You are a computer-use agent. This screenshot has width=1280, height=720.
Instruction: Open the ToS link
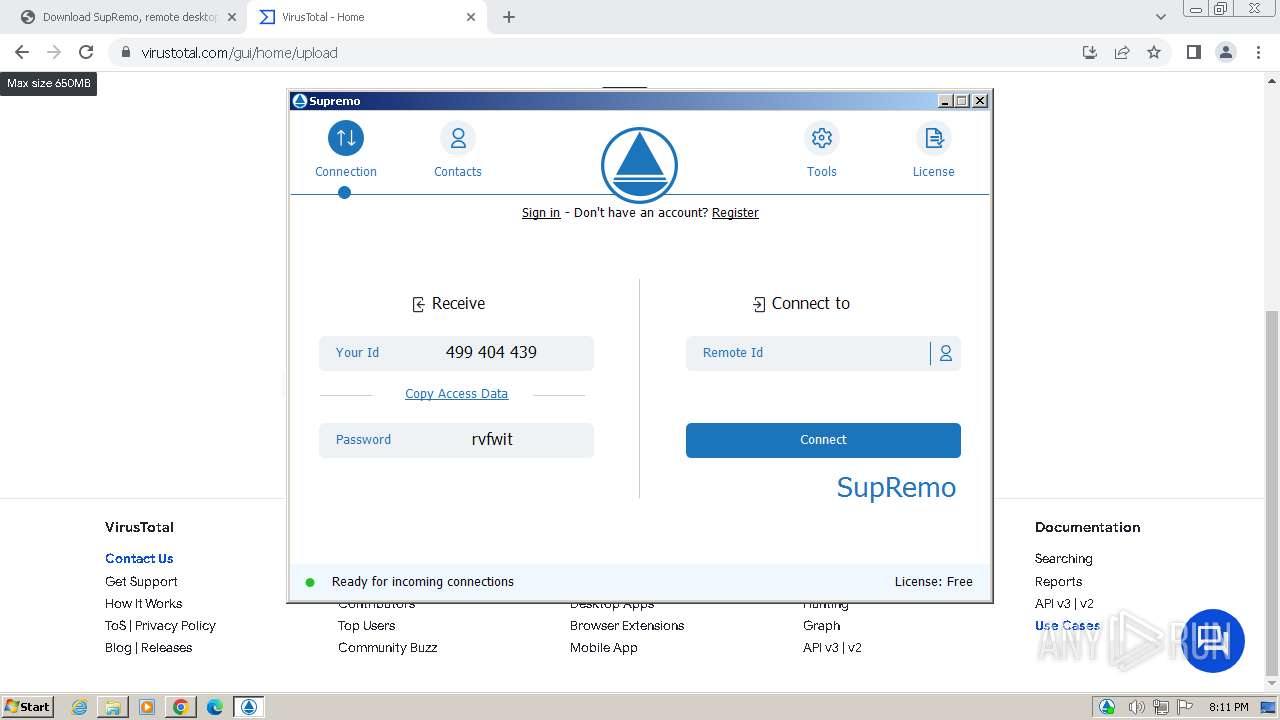point(115,626)
